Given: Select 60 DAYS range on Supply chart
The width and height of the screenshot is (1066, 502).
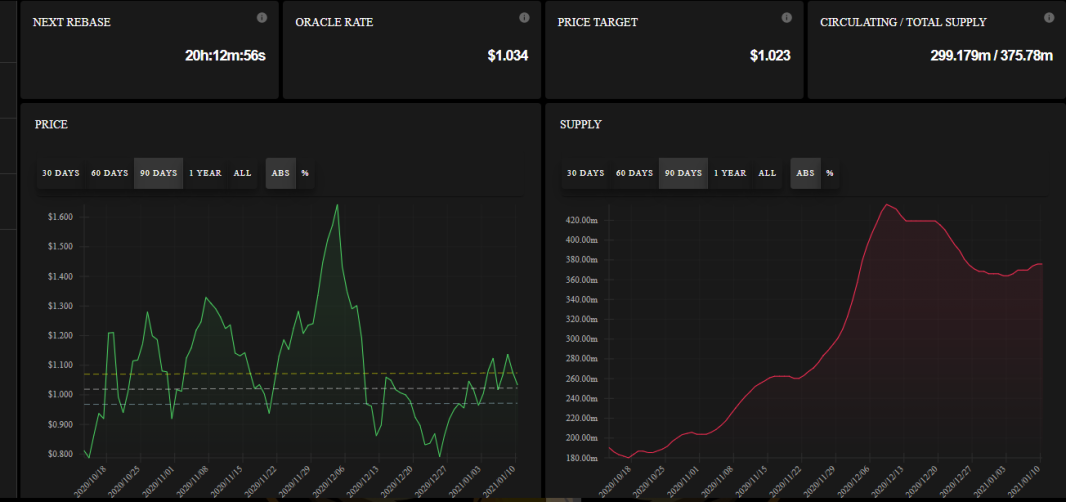Looking at the screenshot, I should (634, 173).
